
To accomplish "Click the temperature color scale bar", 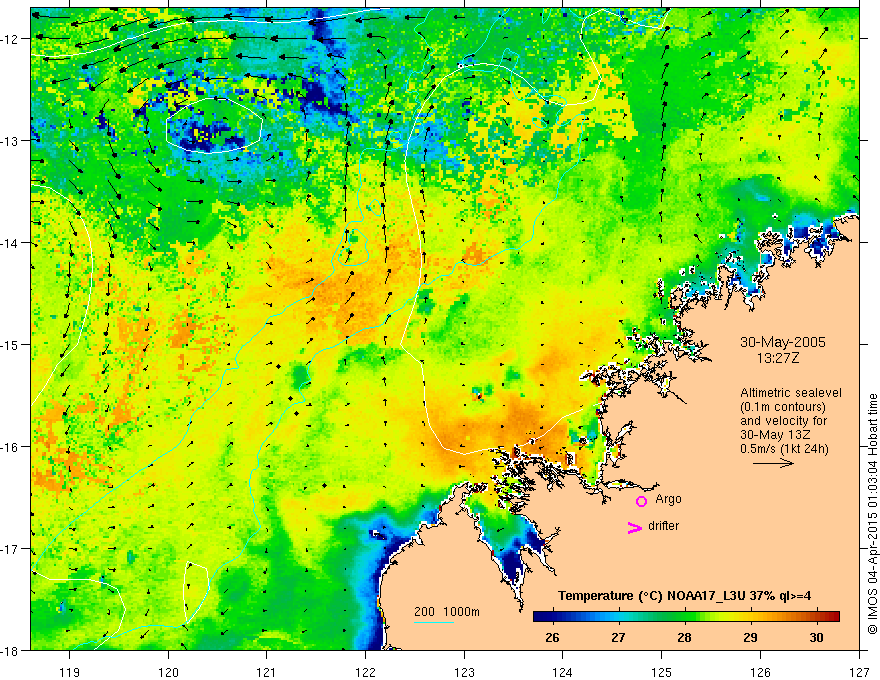I will 686,617.
